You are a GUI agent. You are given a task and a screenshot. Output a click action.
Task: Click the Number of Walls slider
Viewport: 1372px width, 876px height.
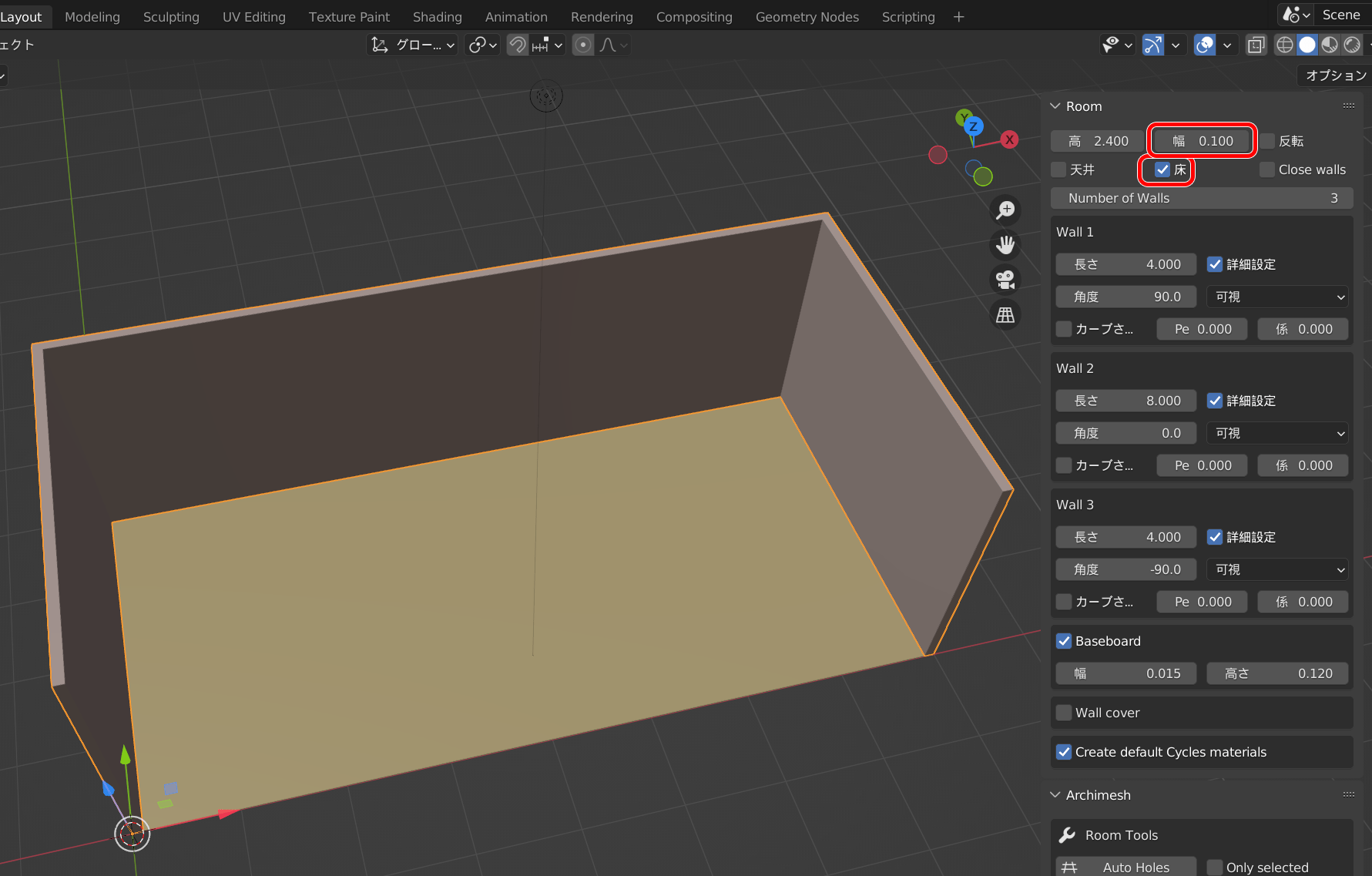click(1201, 198)
